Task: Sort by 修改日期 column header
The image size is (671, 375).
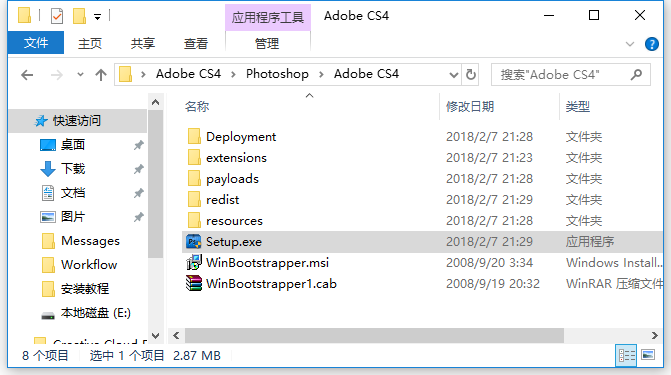Action: [470, 107]
